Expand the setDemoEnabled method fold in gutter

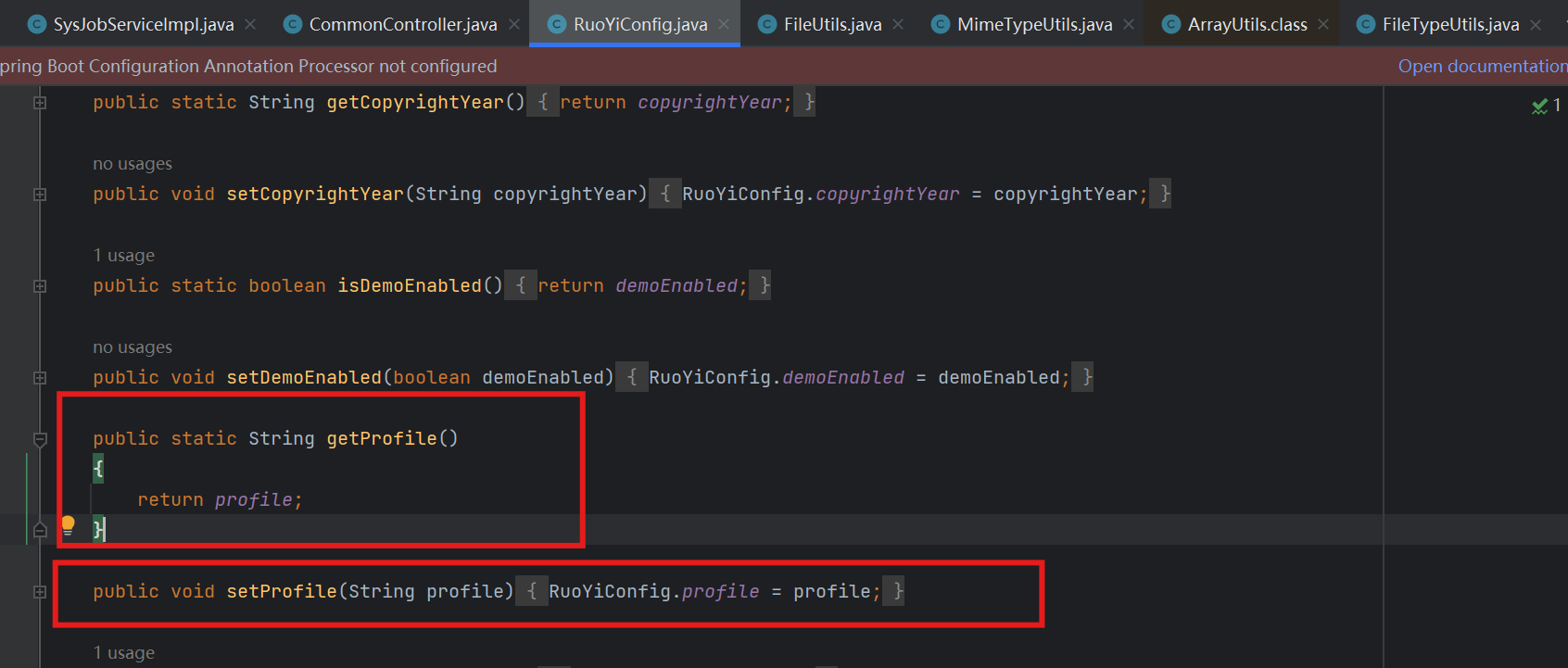pyautogui.click(x=40, y=378)
